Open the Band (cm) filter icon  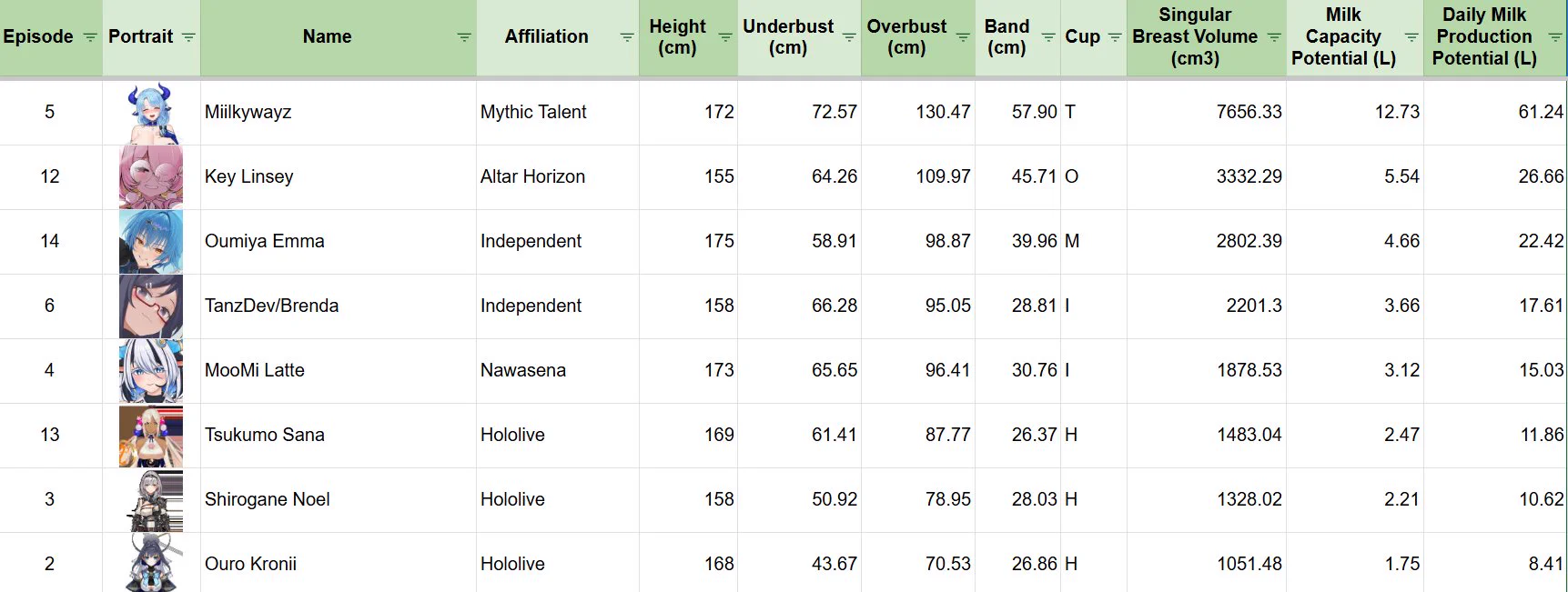coord(1048,37)
